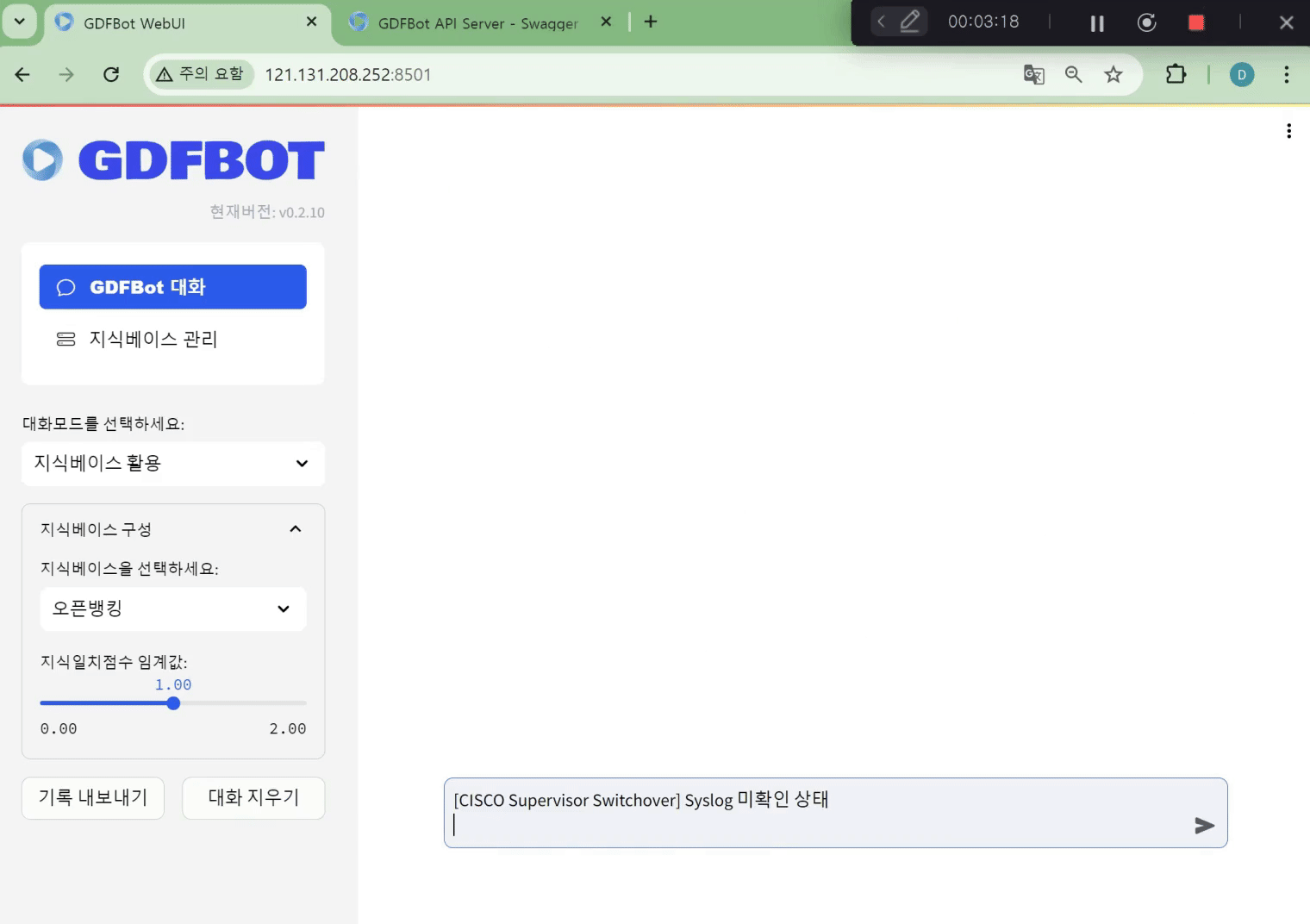The width and height of the screenshot is (1310, 924).
Task: Open the knowledge base dropdown showing 오픈뱅킹
Action: click(172, 609)
